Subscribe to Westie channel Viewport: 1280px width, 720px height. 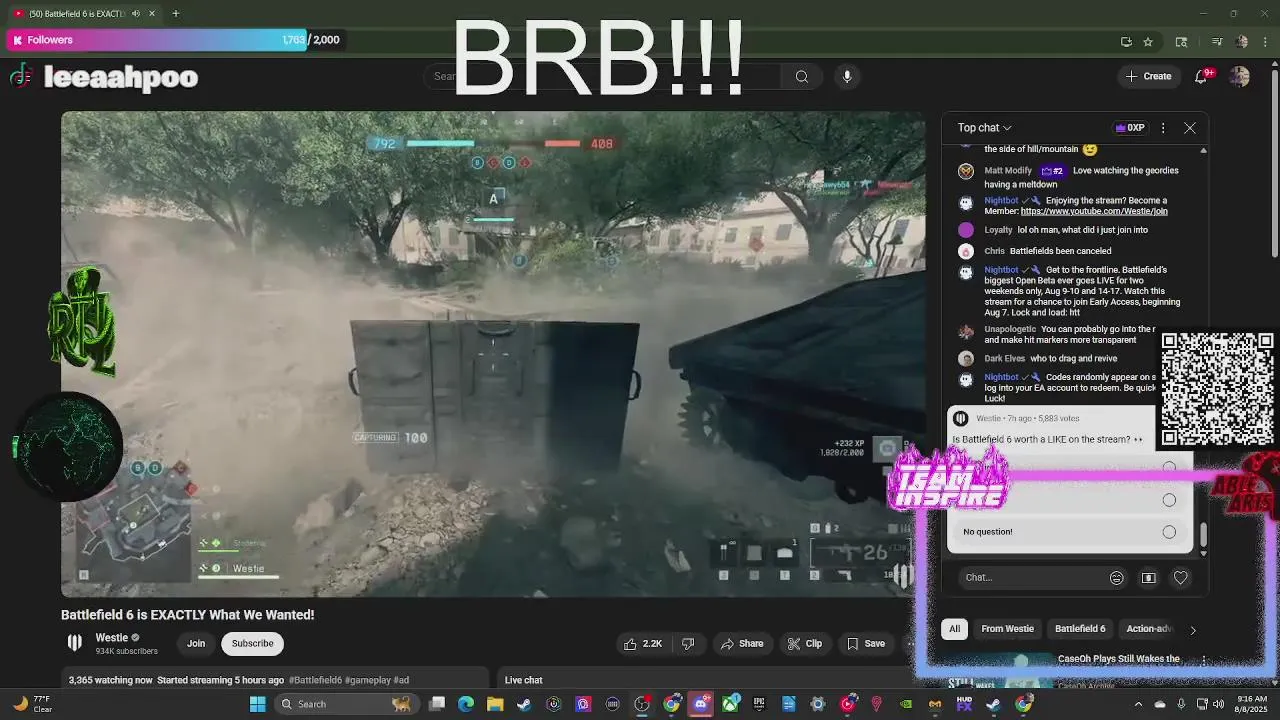pos(252,644)
